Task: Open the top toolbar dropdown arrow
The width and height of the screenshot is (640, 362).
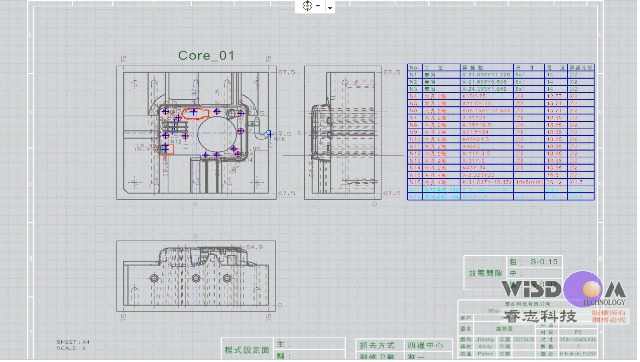Action: 330,7
